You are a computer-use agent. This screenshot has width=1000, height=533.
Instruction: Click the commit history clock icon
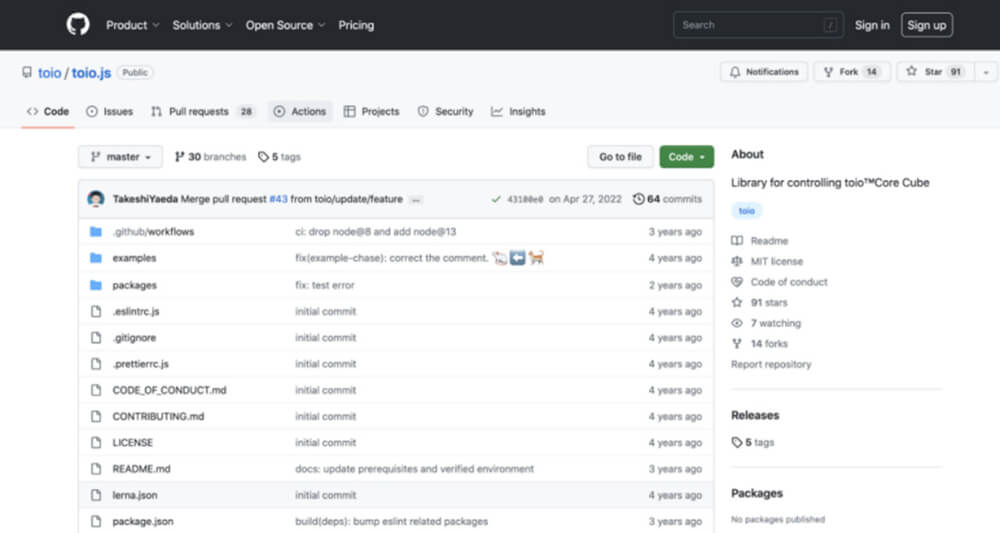tap(638, 199)
